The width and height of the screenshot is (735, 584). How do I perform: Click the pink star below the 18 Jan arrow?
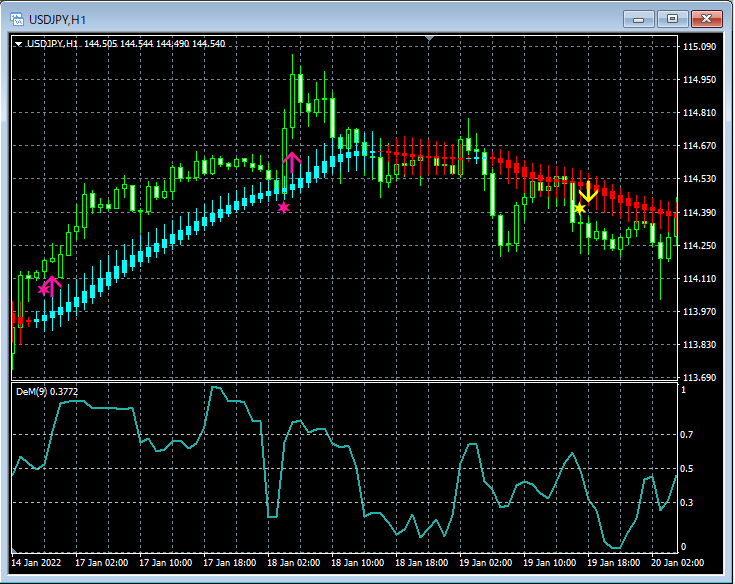(x=284, y=208)
